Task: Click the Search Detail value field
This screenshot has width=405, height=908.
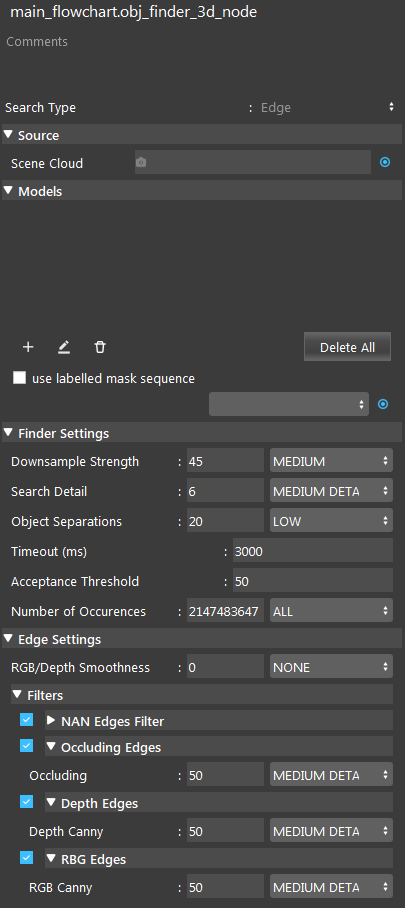Action: click(225, 492)
